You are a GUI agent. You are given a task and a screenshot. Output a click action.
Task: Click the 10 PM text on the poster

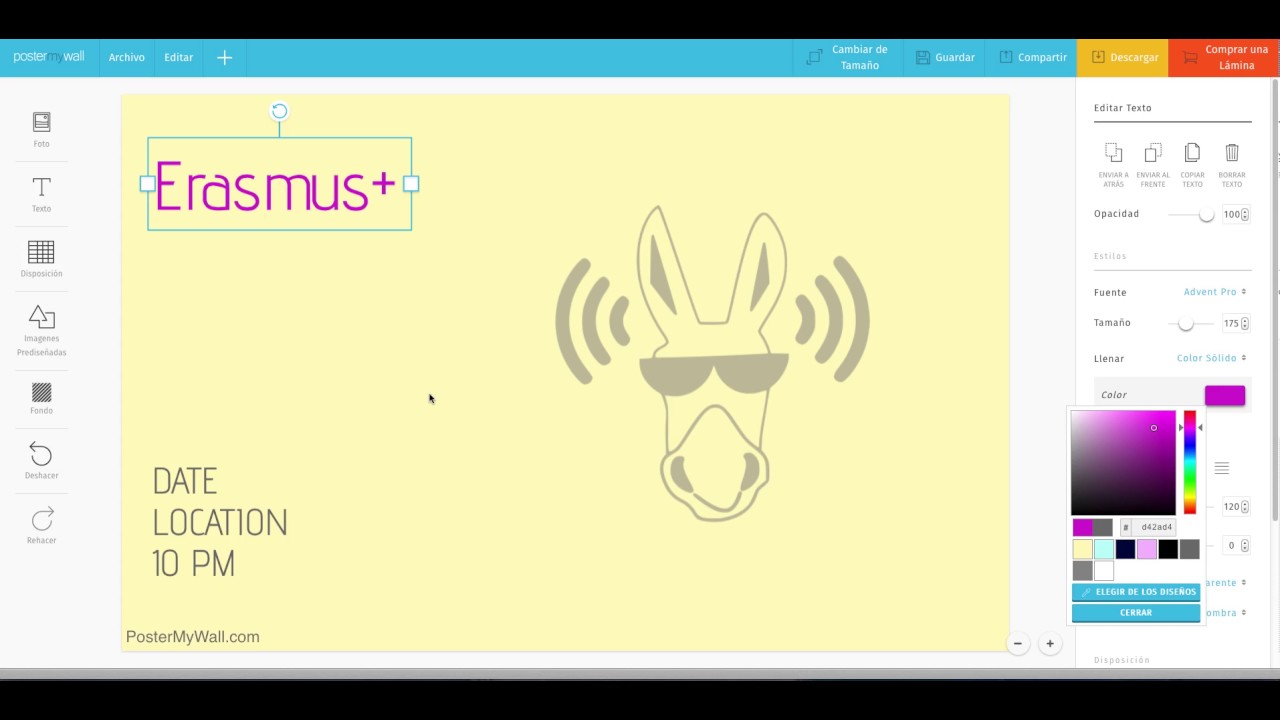tap(194, 564)
